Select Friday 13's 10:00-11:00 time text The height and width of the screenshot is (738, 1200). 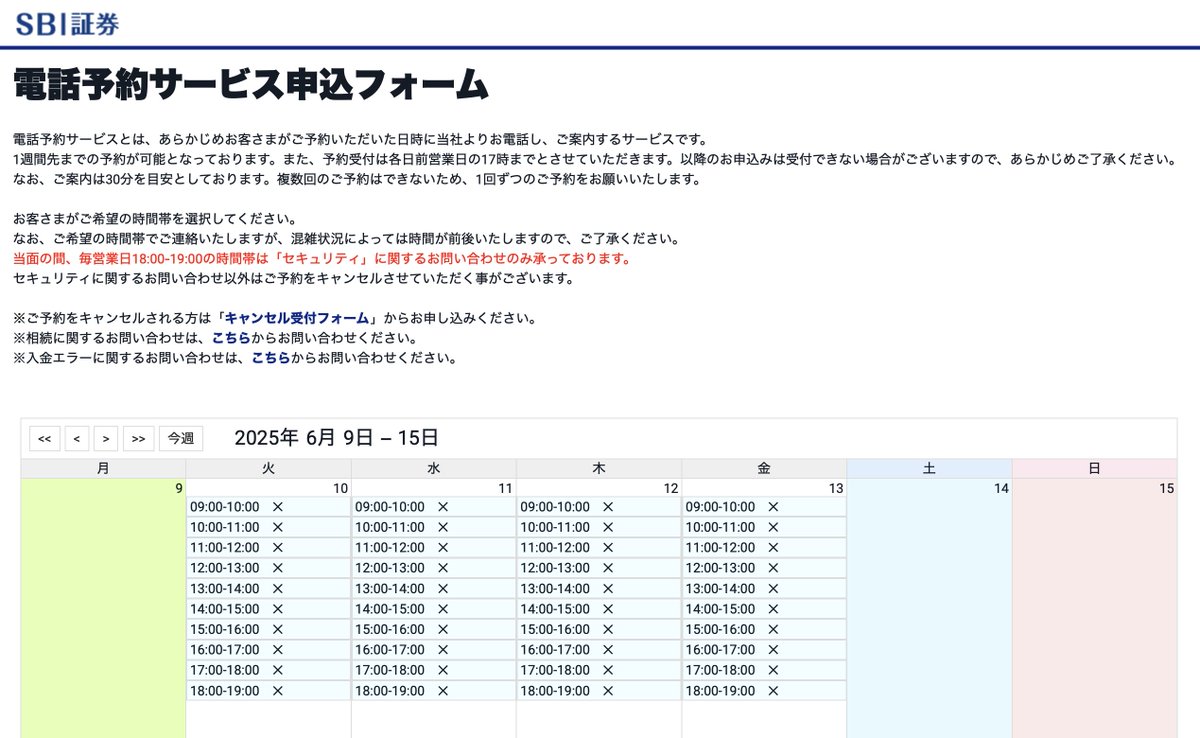point(720,527)
